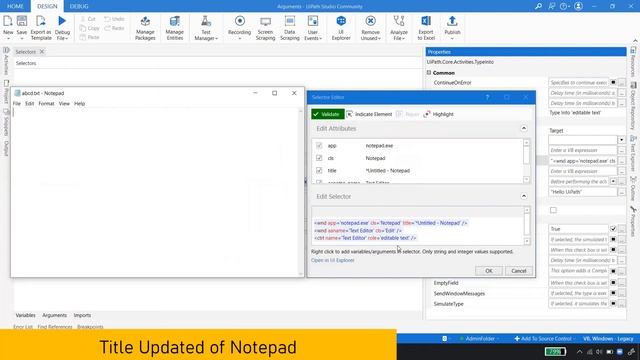The height and width of the screenshot is (360, 640).
Task: Open the Target combo box dropdown
Action: pos(621,140)
